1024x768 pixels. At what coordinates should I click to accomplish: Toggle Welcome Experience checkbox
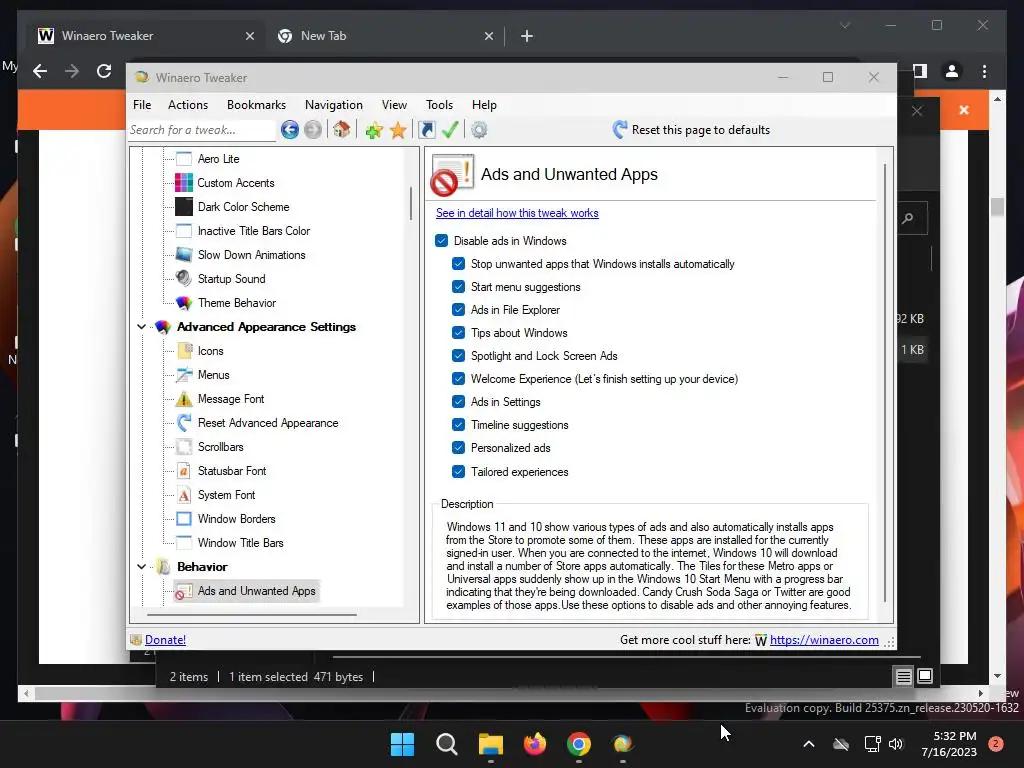coord(458,379)
